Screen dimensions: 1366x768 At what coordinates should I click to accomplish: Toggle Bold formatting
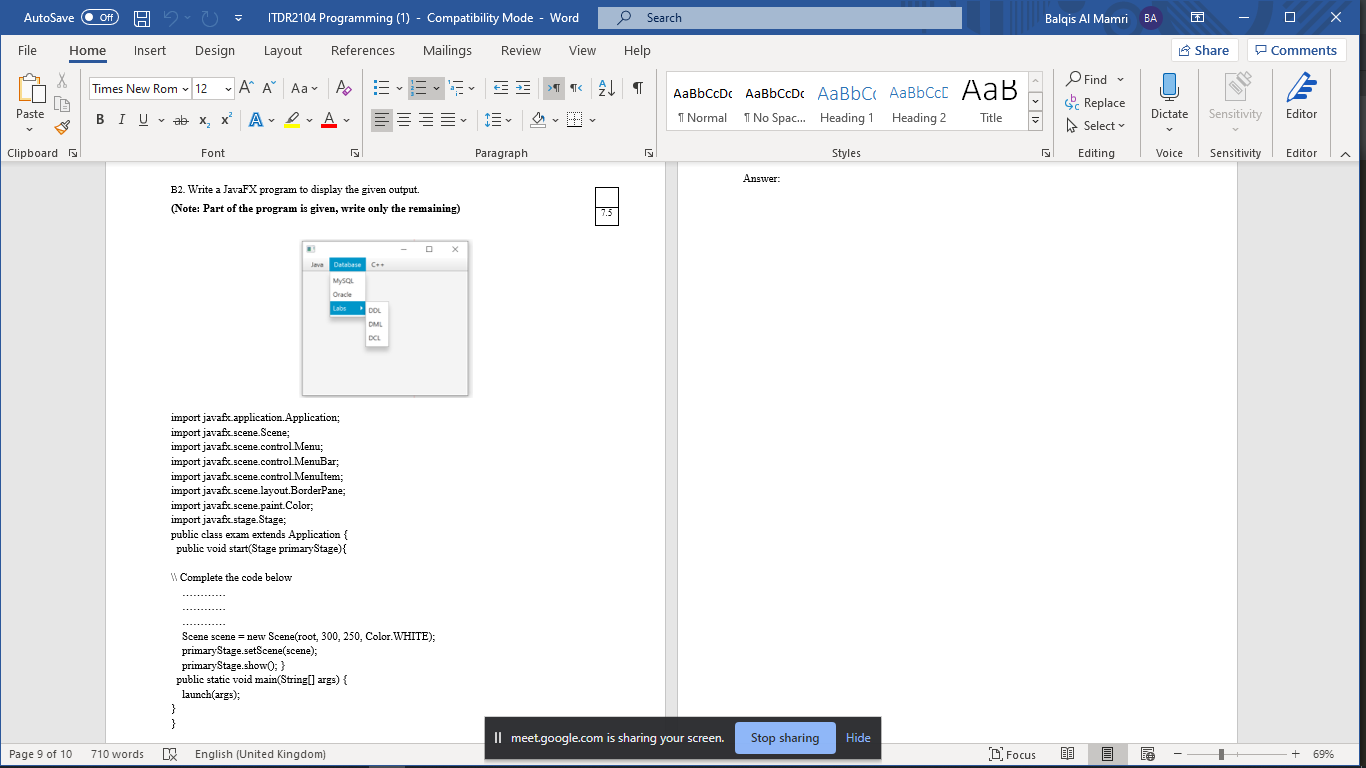click(x=100, y=120)
